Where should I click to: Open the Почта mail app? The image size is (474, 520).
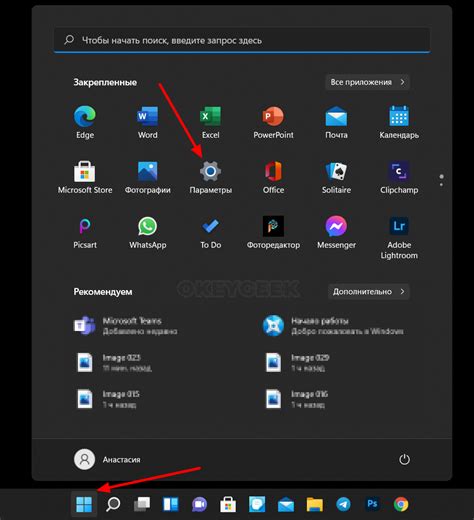tap(336, 122)
